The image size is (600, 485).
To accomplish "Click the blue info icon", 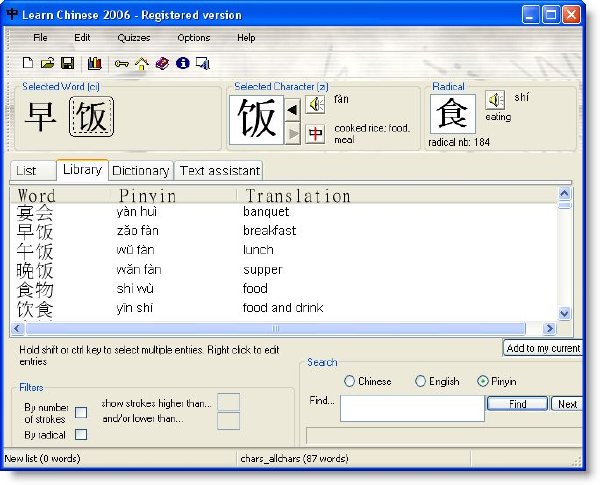I will 183,63.
